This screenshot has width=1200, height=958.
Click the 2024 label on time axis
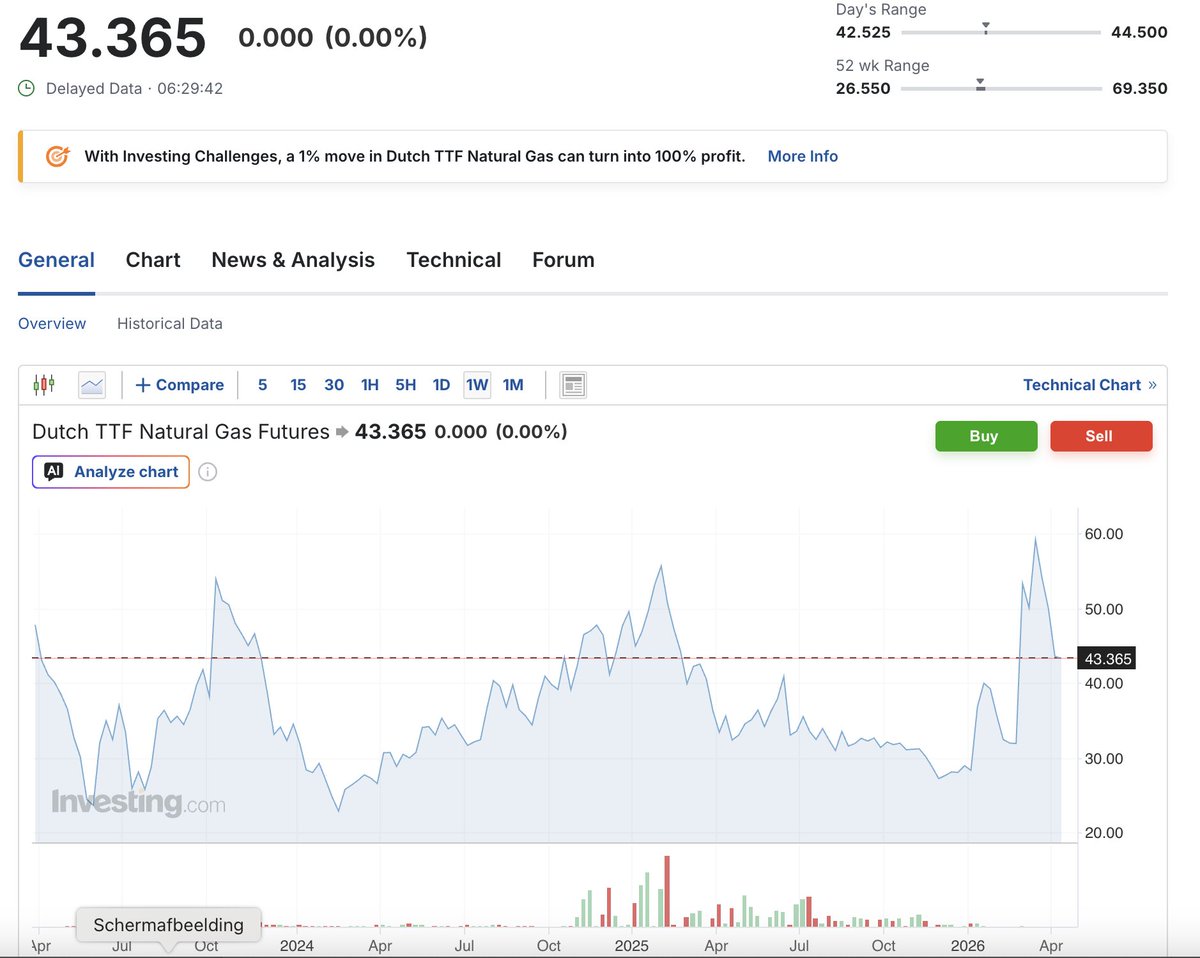(x=297, y=945)
